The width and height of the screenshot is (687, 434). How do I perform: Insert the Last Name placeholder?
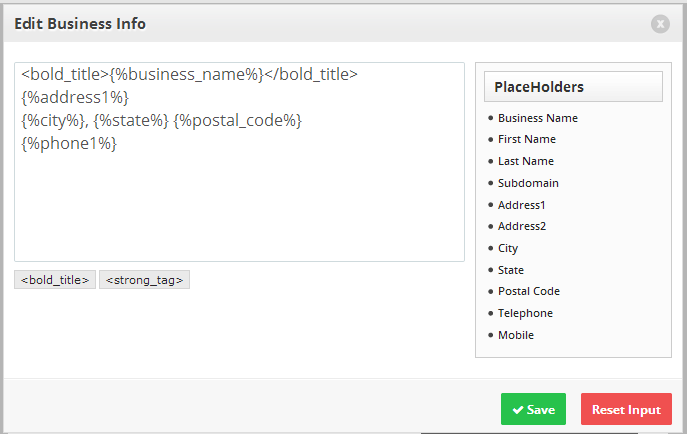click(x=525, y=161)
